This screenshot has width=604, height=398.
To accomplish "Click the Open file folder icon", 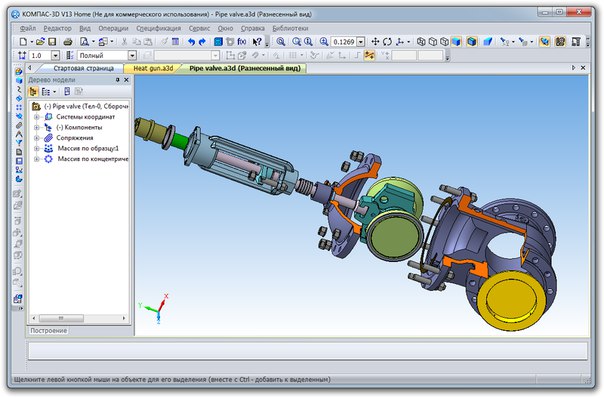I will pos(40,42).
